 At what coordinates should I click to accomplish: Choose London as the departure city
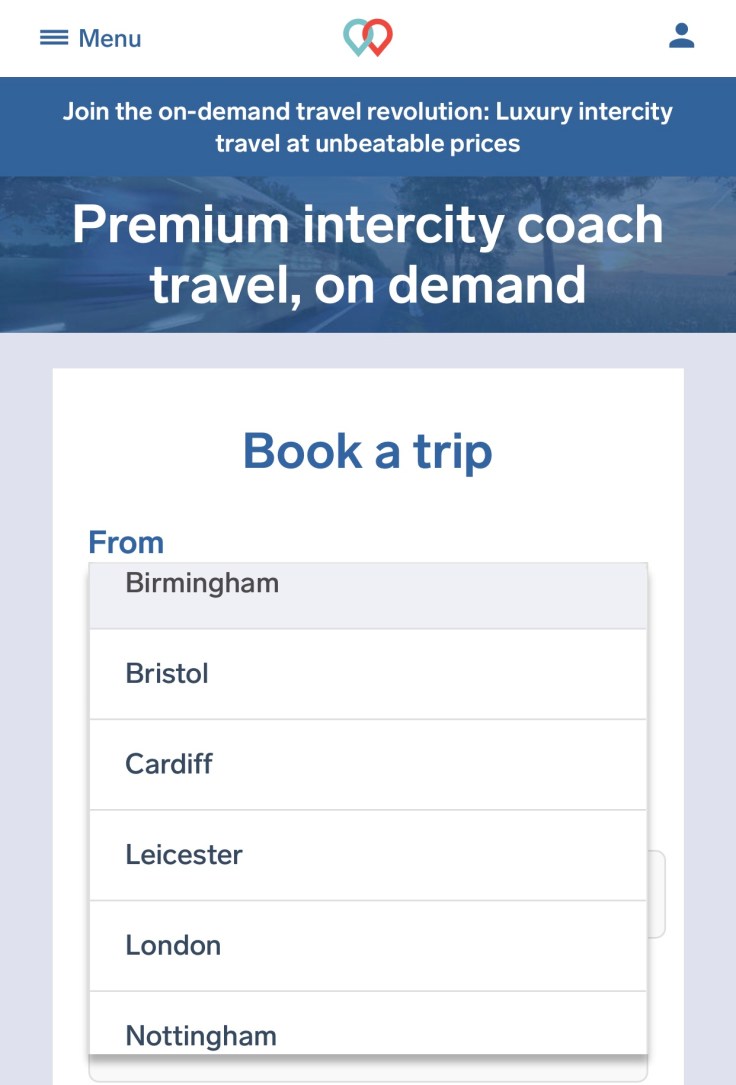click(x=173, y=945)
